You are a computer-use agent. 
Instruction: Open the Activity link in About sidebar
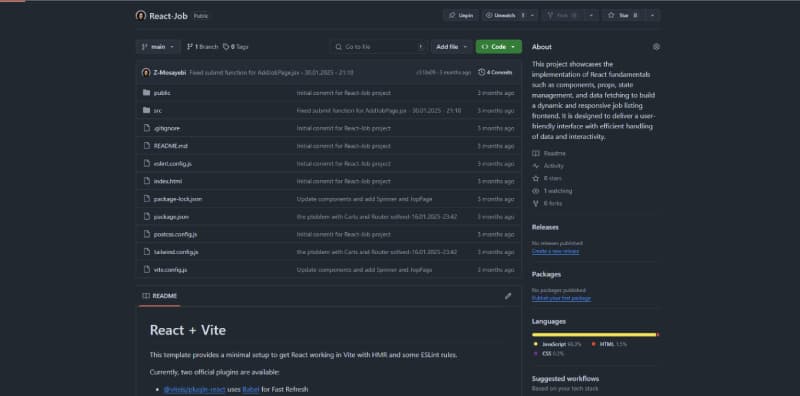548,166
